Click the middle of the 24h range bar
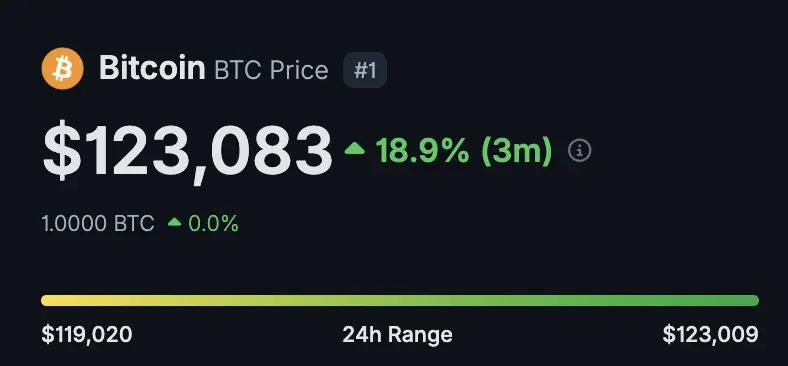This screenshot has height=366, width=788. click(x=400, y=301)
